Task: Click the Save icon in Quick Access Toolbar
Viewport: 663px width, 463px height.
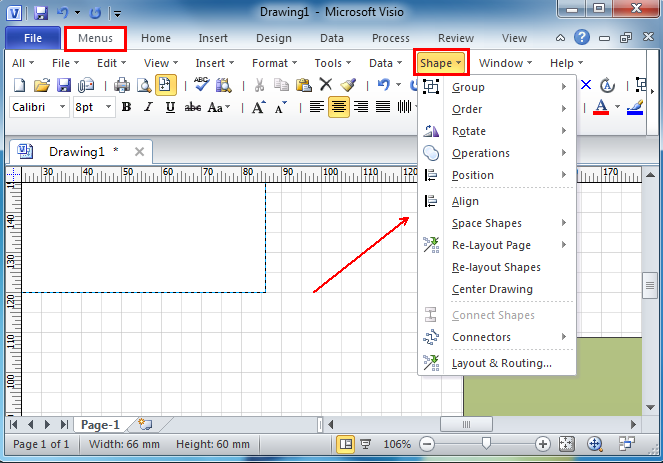Action: [41, 13]
